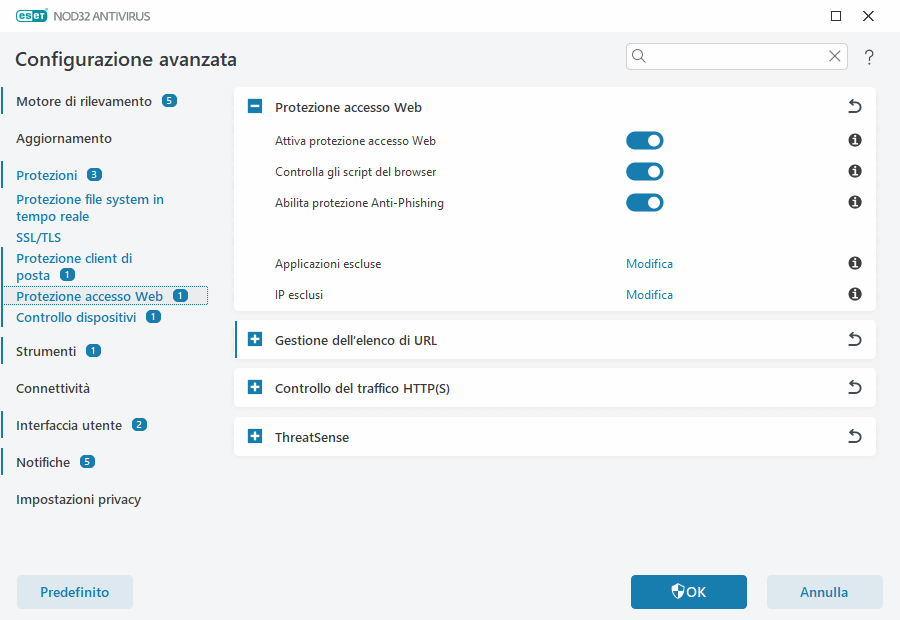Turn off Abilita protezione Anti-Phishing

click(x=645, y=202)
